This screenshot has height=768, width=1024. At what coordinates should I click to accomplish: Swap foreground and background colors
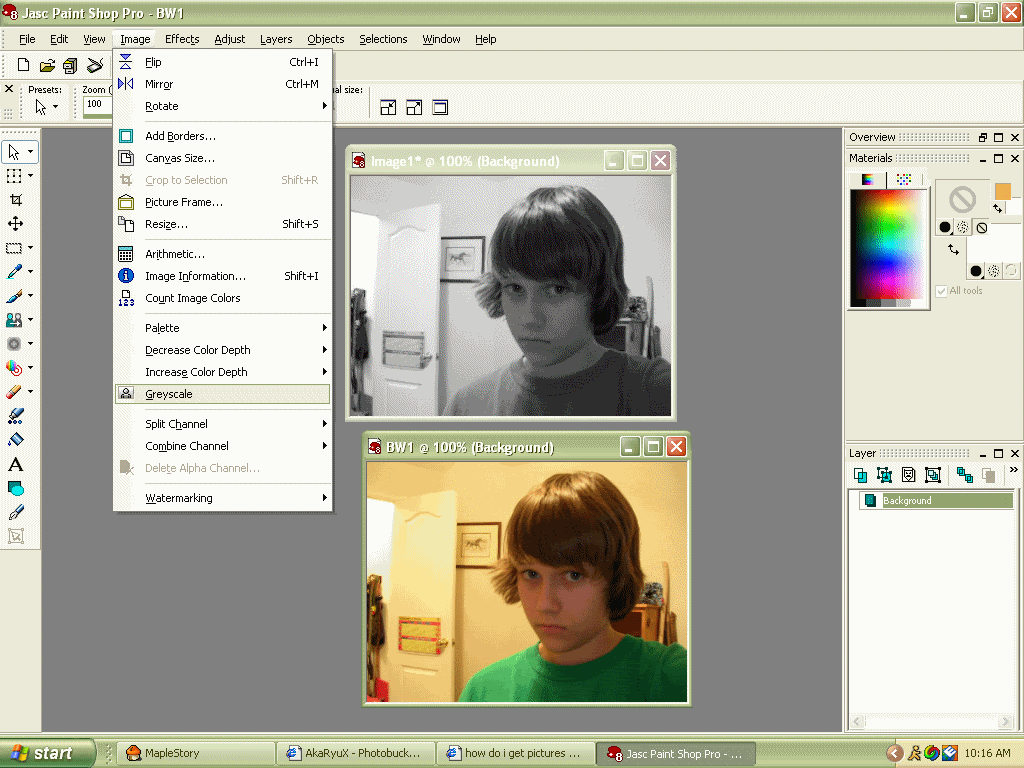click(997, 208)
